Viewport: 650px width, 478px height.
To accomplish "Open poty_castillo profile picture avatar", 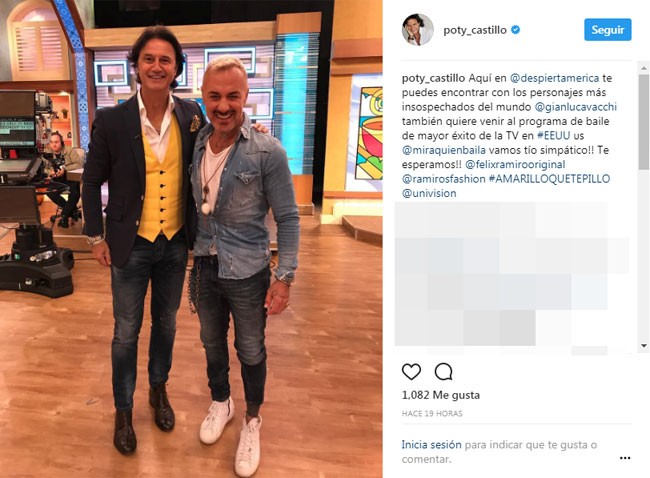I will click(x=417, y=30).
